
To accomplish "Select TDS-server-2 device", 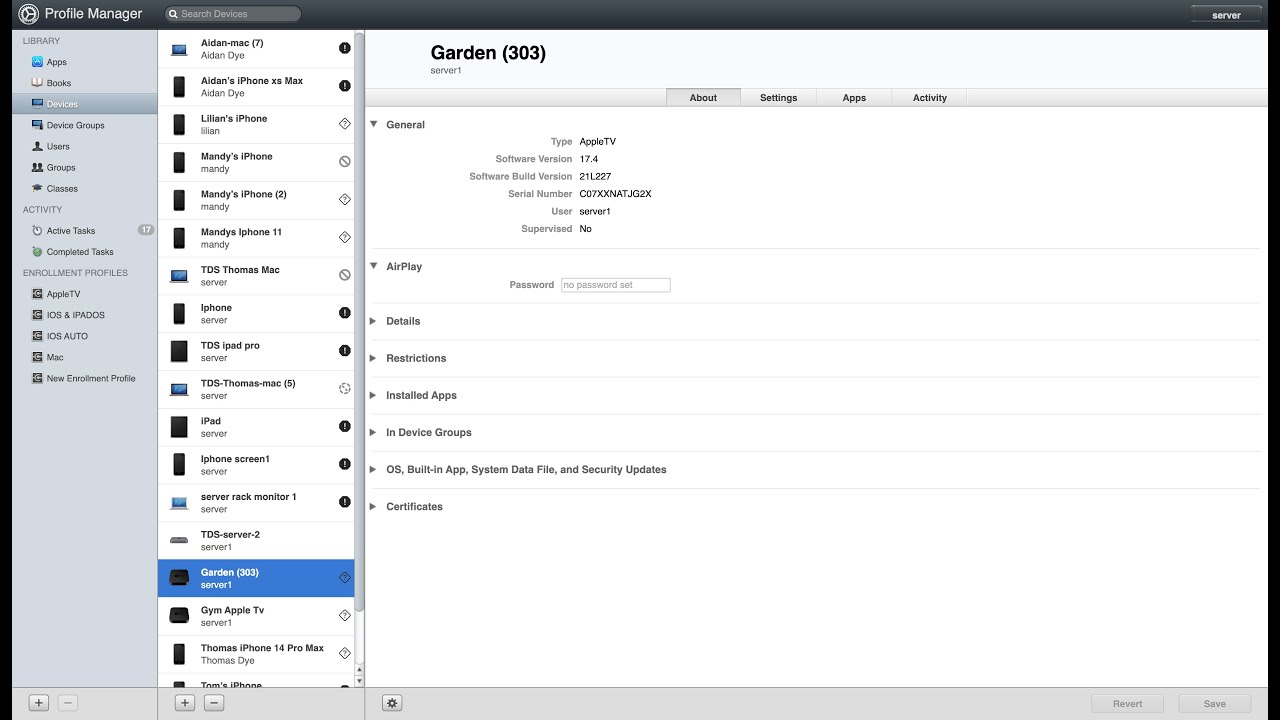I will [x=256, y=540].
